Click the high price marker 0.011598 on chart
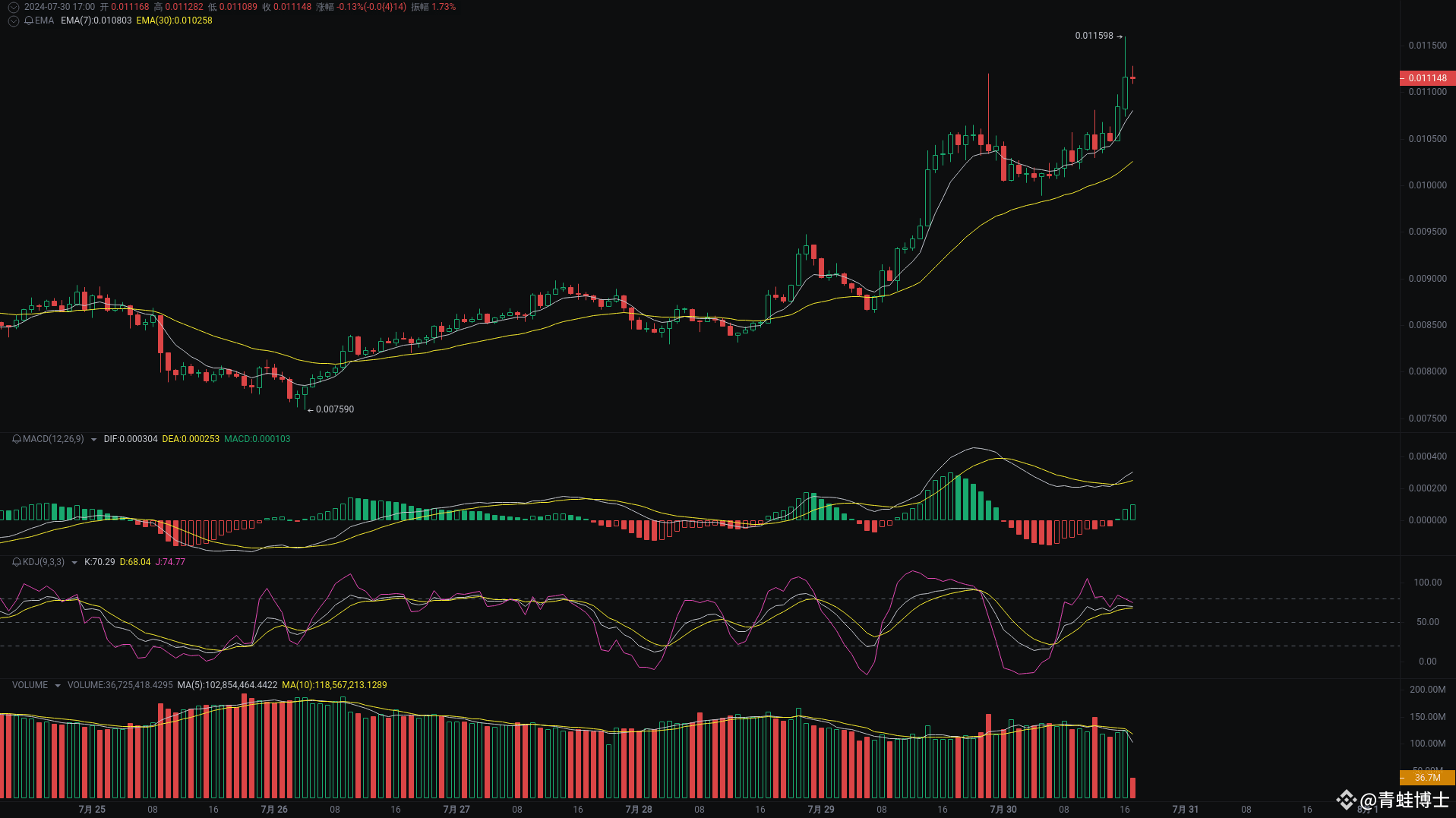Image resolution: width=1456 pixels, height=818 pixels. coord(1094,36)
